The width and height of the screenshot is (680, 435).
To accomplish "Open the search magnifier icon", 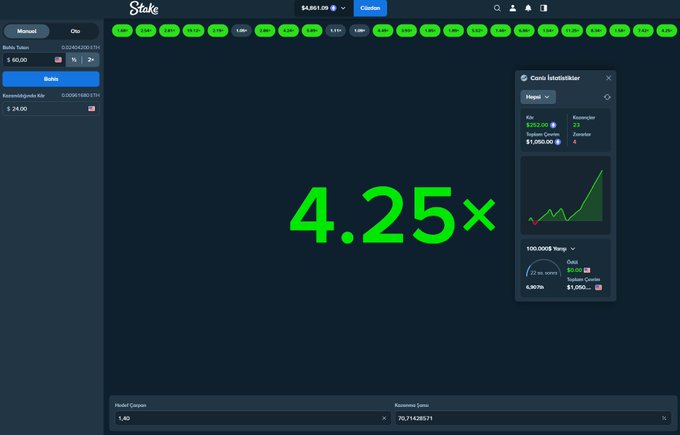I will point(497,8).
